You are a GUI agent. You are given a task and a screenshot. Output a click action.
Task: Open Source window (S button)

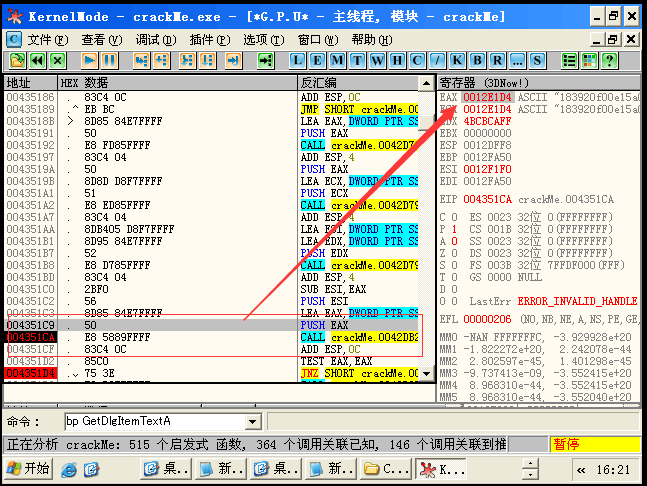point(537,61)
